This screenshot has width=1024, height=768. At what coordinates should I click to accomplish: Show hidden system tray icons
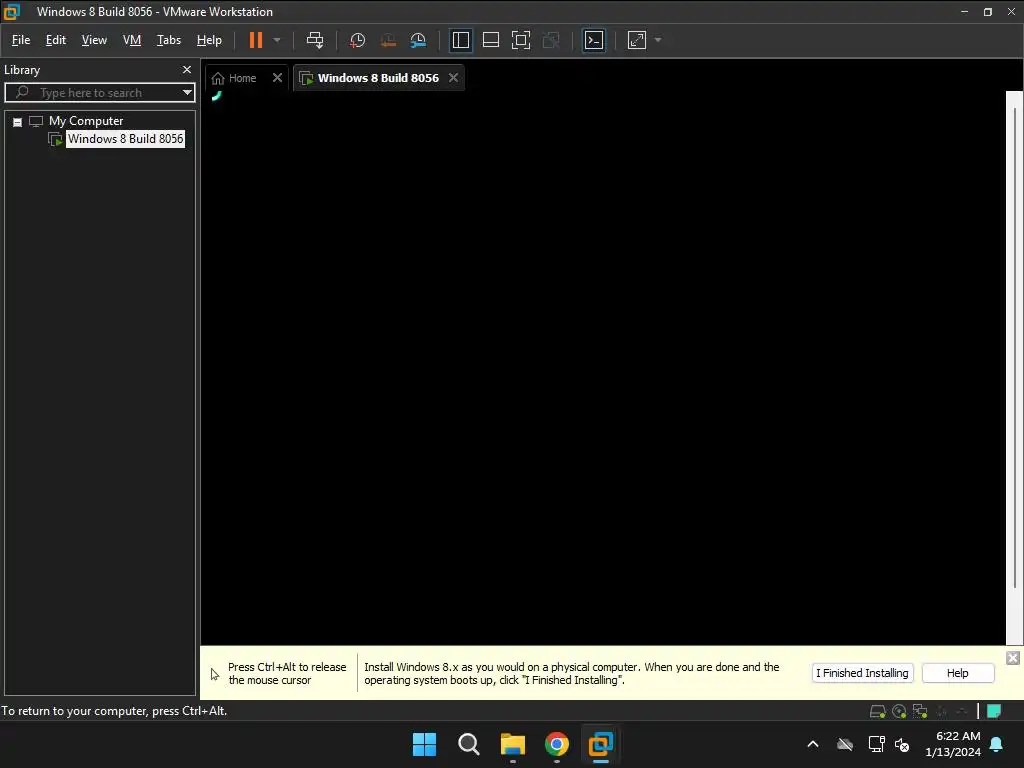coord(813,744)
